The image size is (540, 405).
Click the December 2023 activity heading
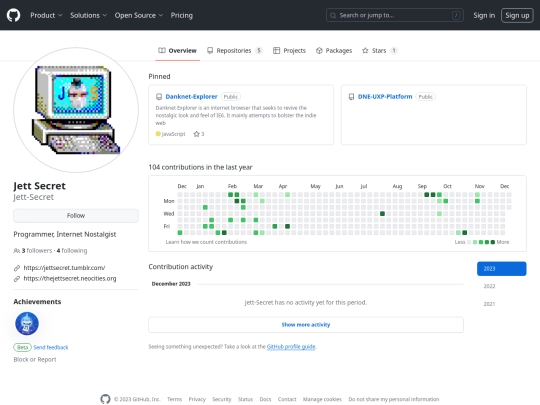171,284
